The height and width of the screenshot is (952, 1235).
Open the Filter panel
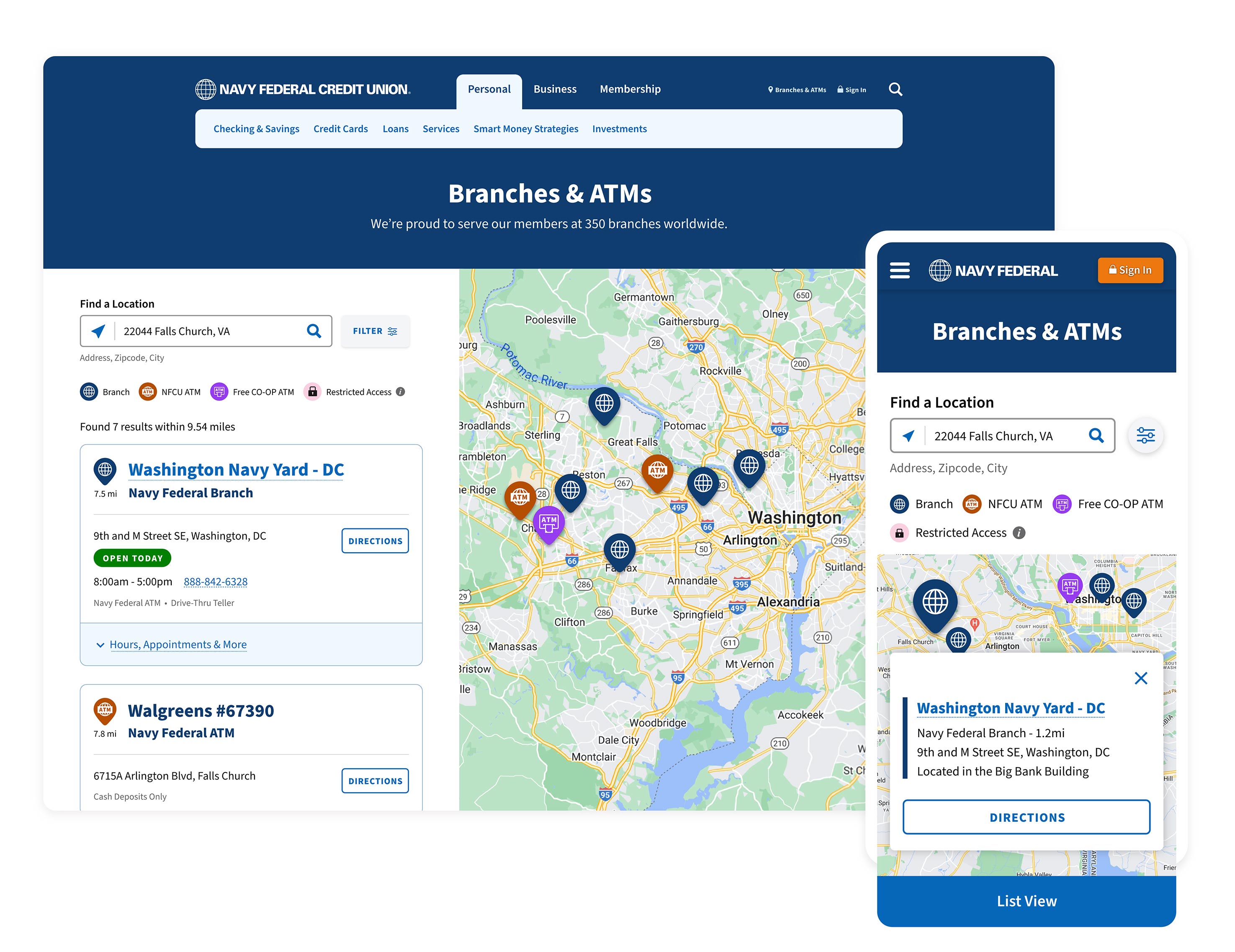[x=375, y=331]
